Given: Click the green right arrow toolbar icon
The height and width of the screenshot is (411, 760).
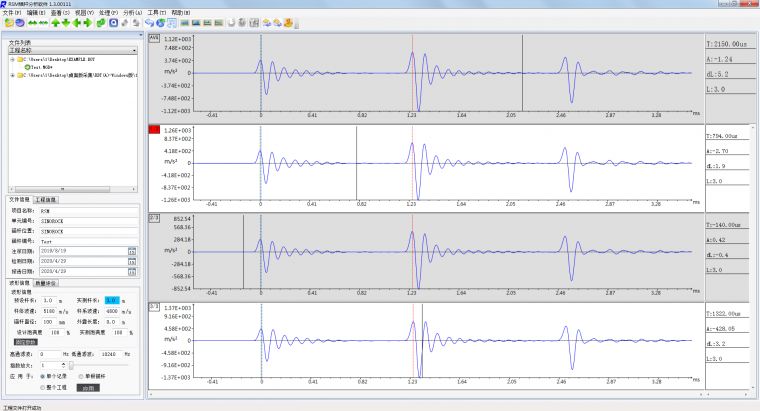Looking at the screenshot, I should click(x=88, y=22).
